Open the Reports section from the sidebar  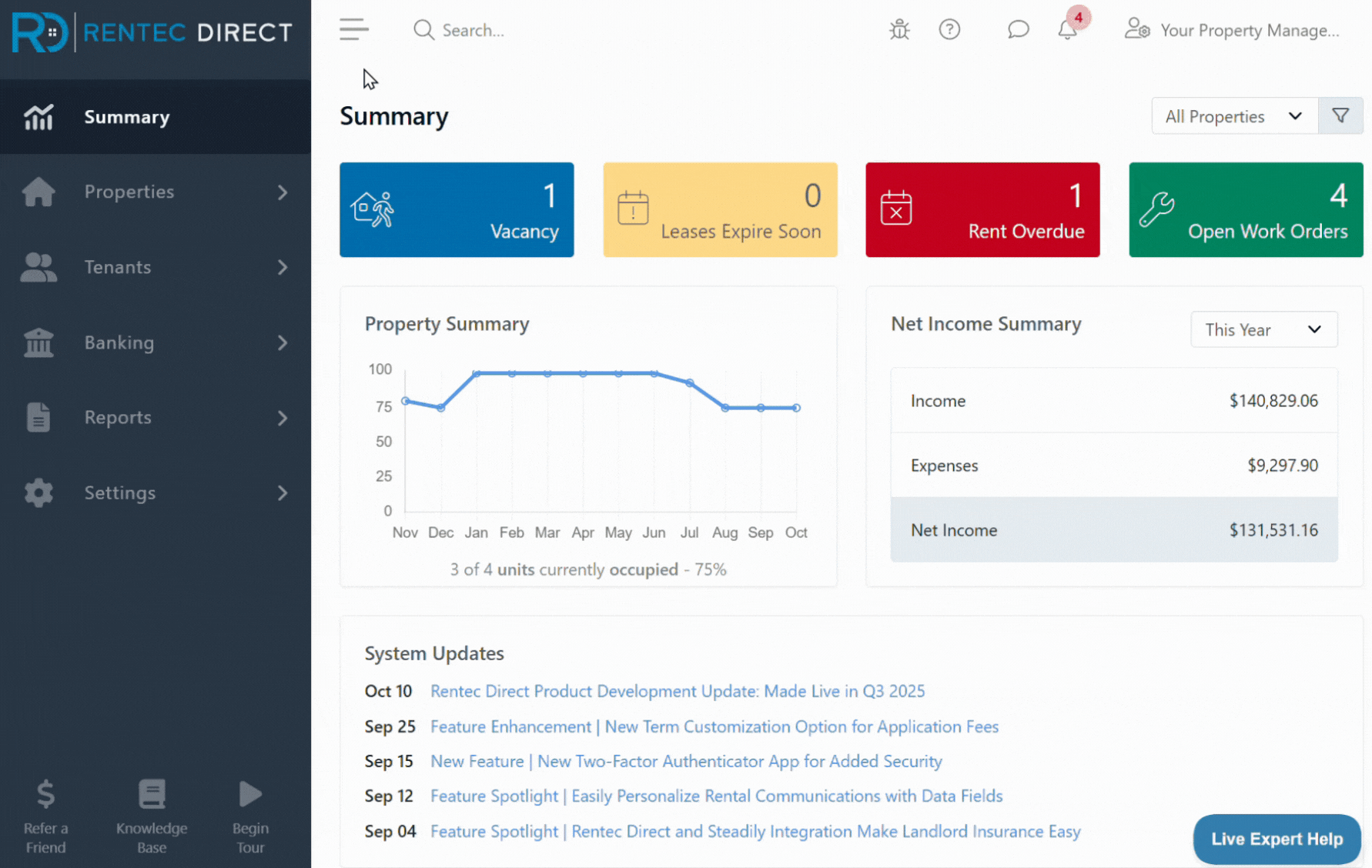pyautogui.click(x=118, y=417)
